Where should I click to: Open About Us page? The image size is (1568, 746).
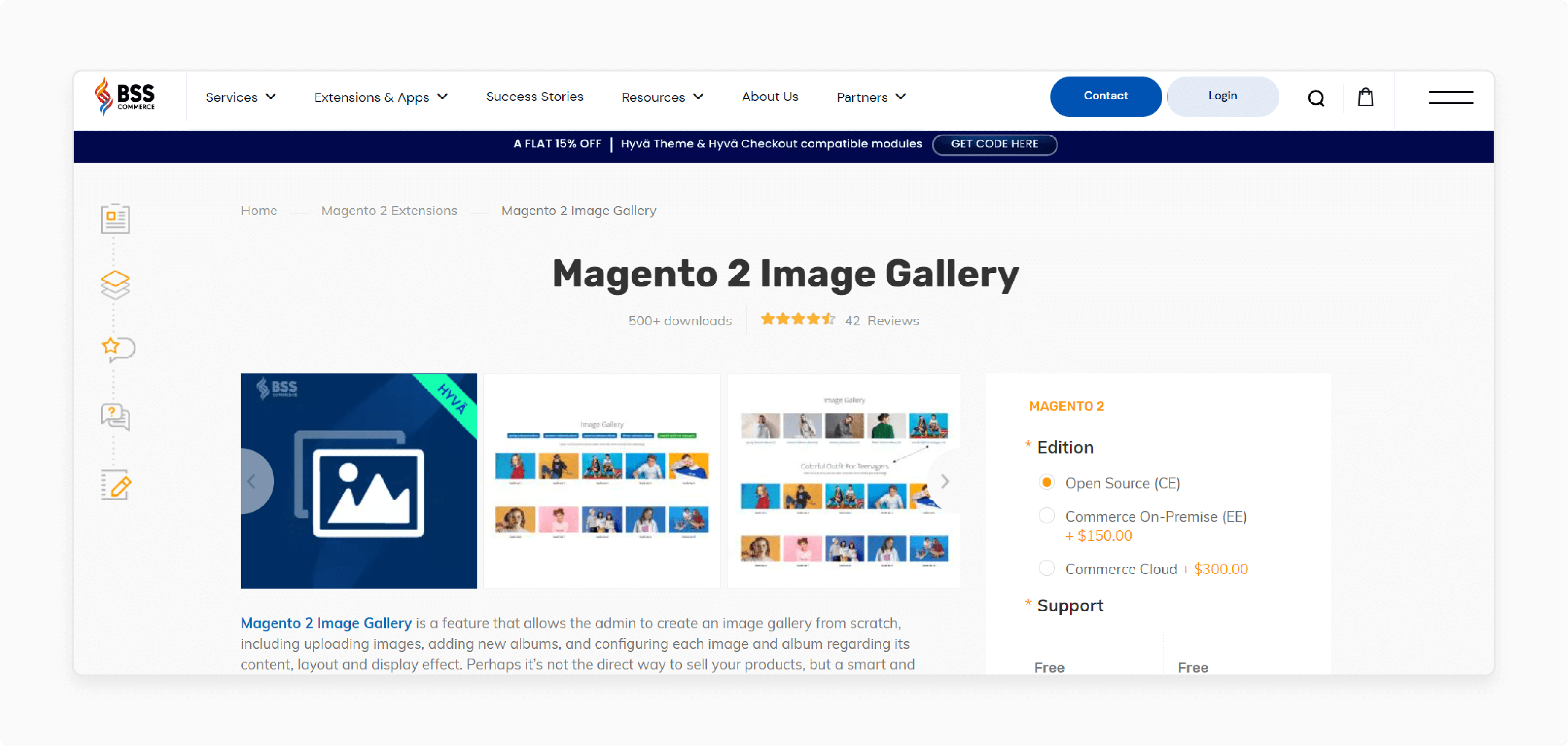tap(770, 97)
